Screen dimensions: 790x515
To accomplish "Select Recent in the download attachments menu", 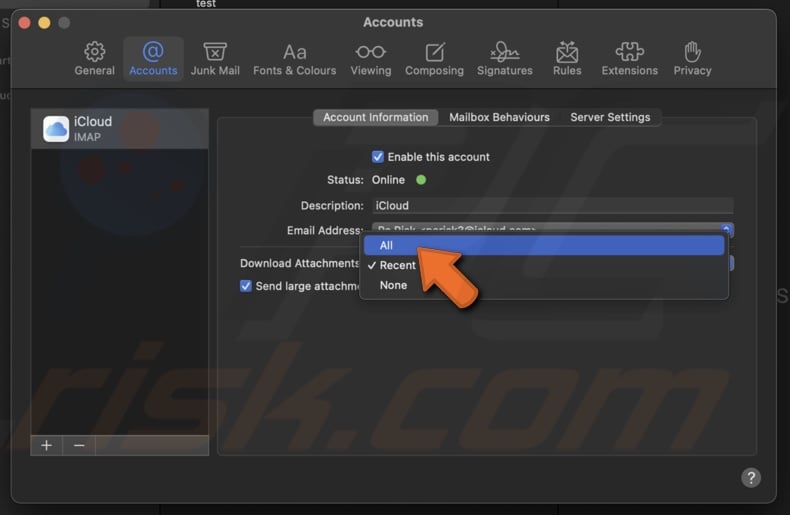I will [x=397, y=266].
